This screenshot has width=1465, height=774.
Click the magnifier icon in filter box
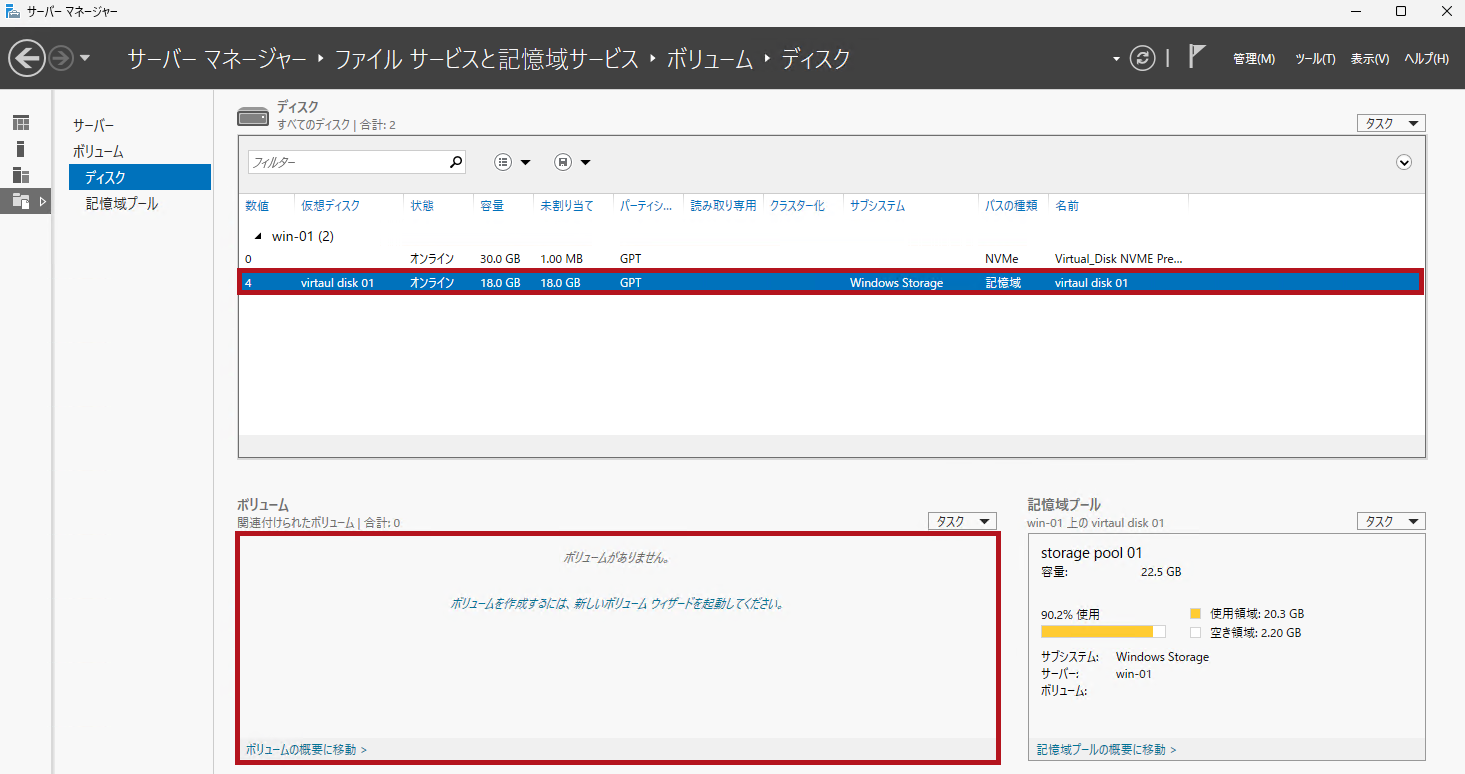[456, 162]
